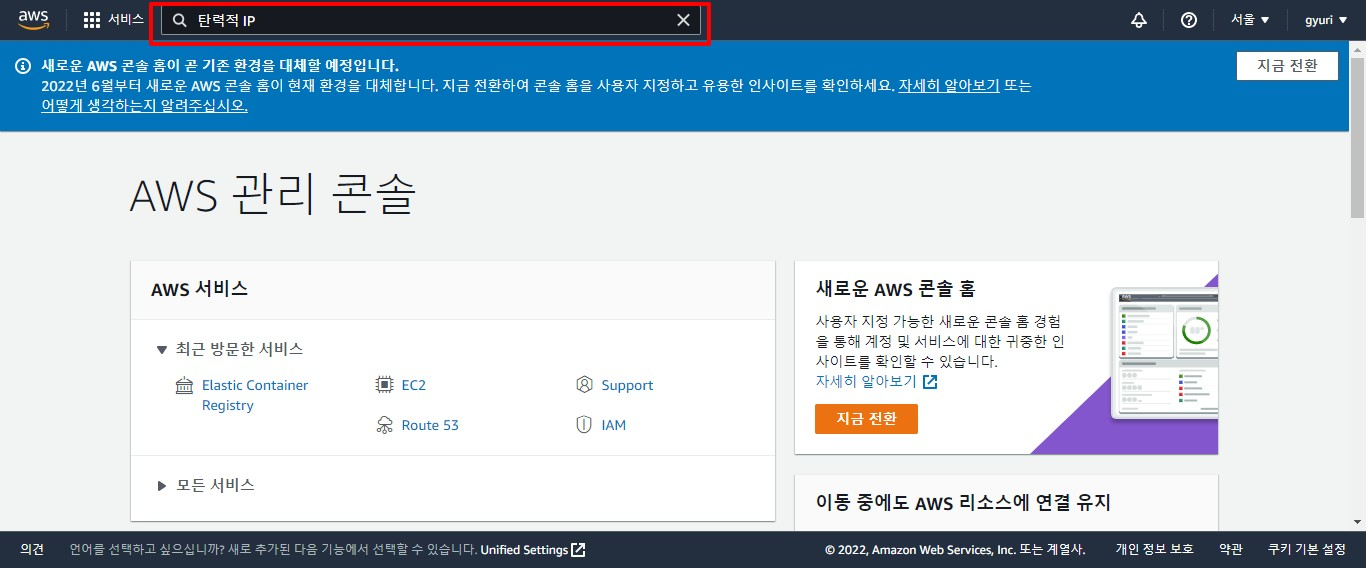Viewport: 1366px width, 568px height.
Task: Open 약관 footer link
Action: point(1231,550)
